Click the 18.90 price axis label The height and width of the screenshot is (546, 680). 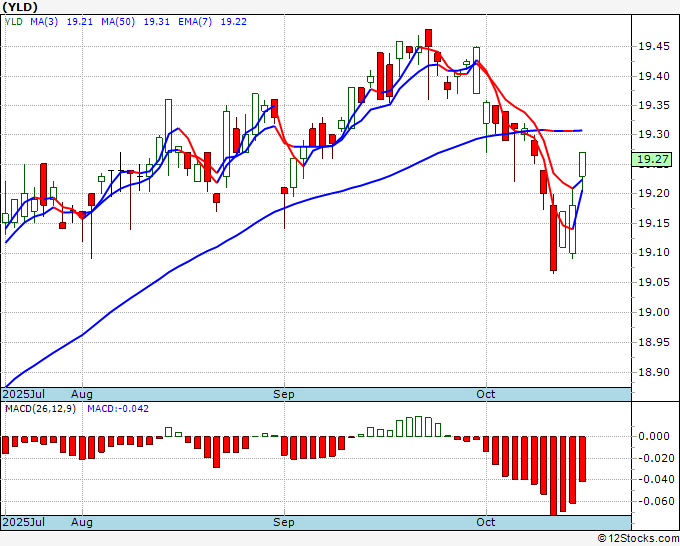654,373
